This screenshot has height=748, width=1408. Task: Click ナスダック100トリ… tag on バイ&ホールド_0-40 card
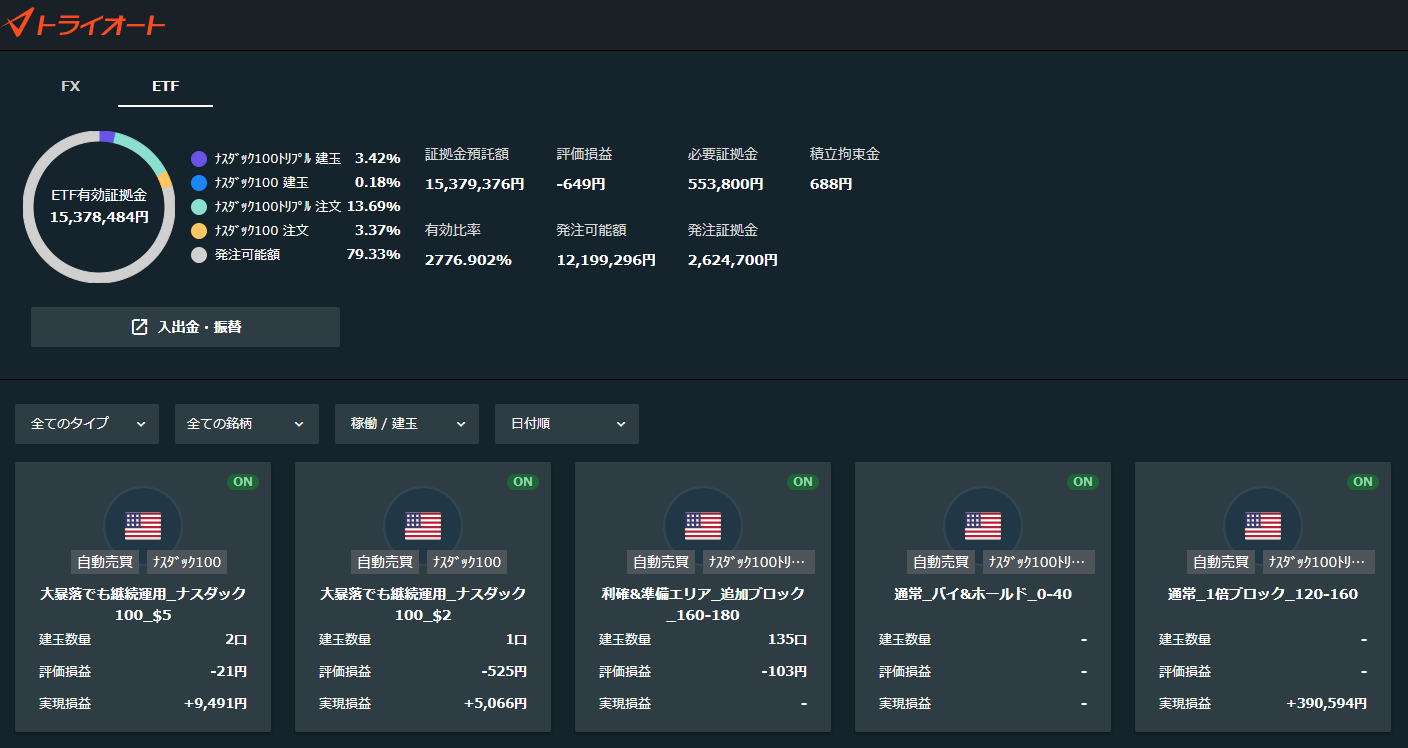coord(1039,562)
